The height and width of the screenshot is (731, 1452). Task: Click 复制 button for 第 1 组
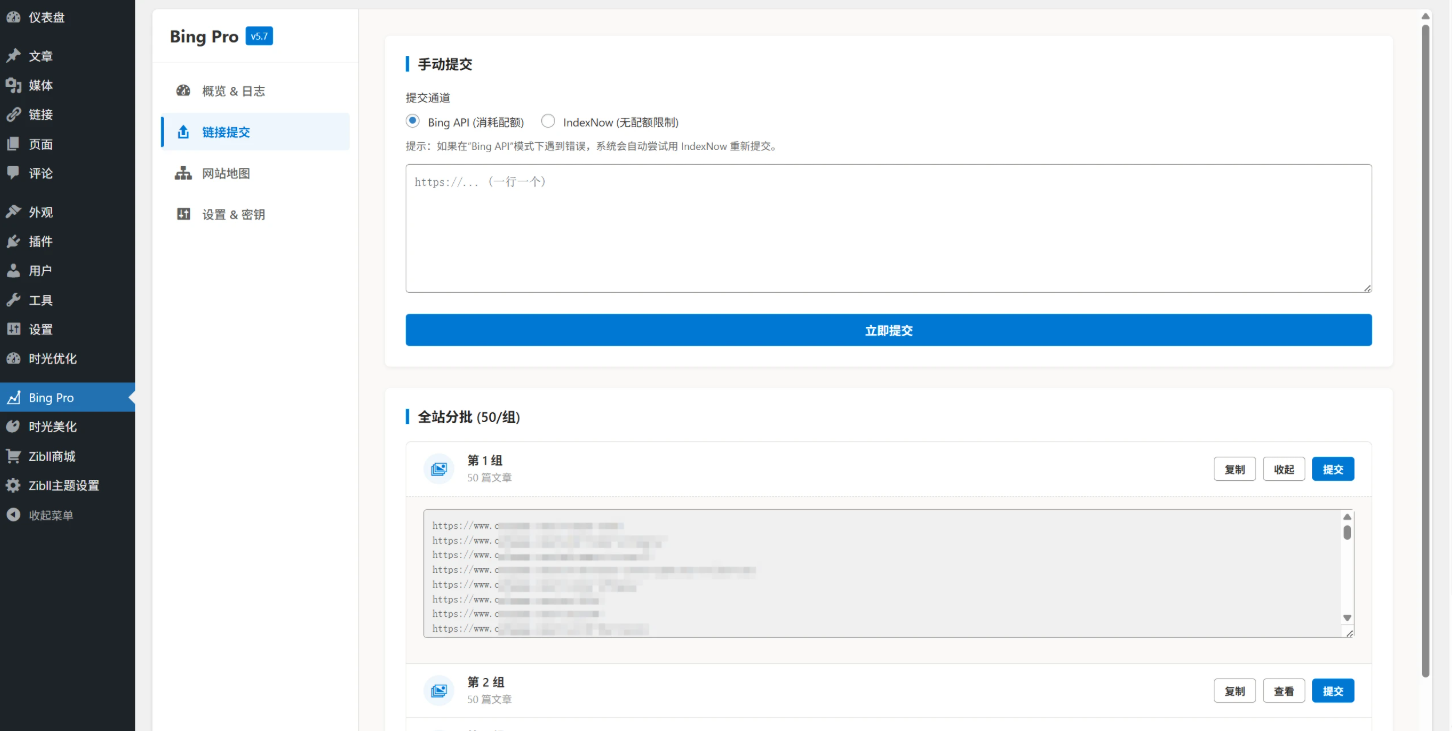click(1234, 469)
